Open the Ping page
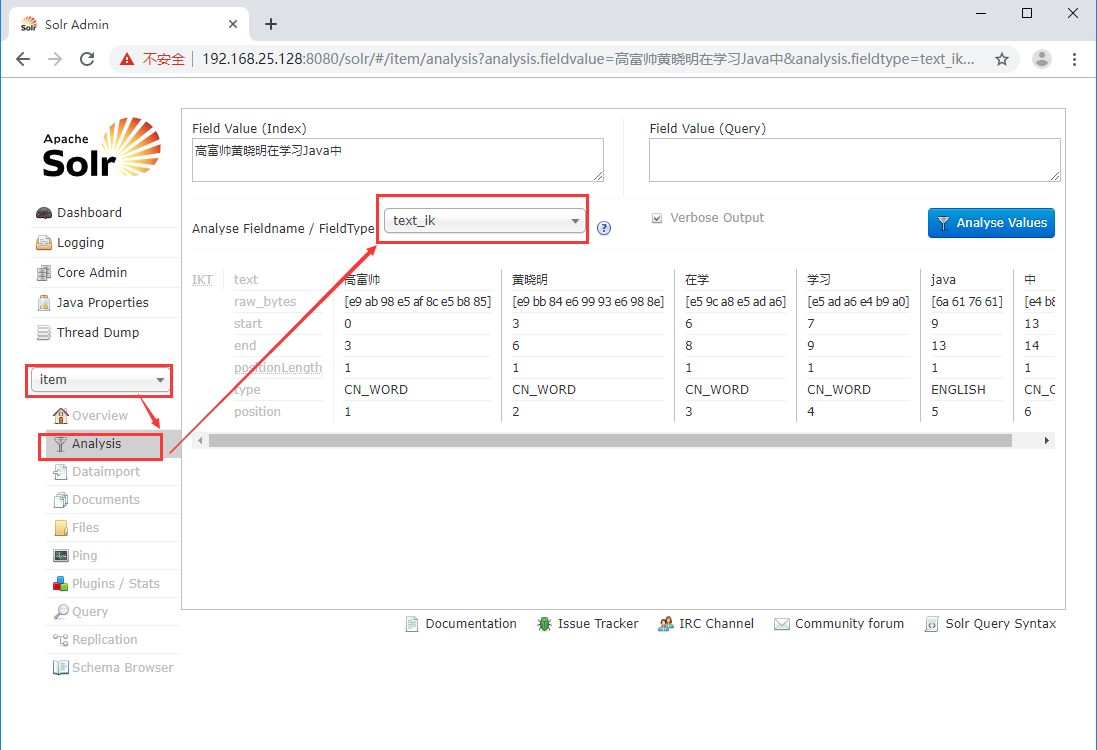The width and height of the screenshot is (1097, 750). tap(85, 556)
